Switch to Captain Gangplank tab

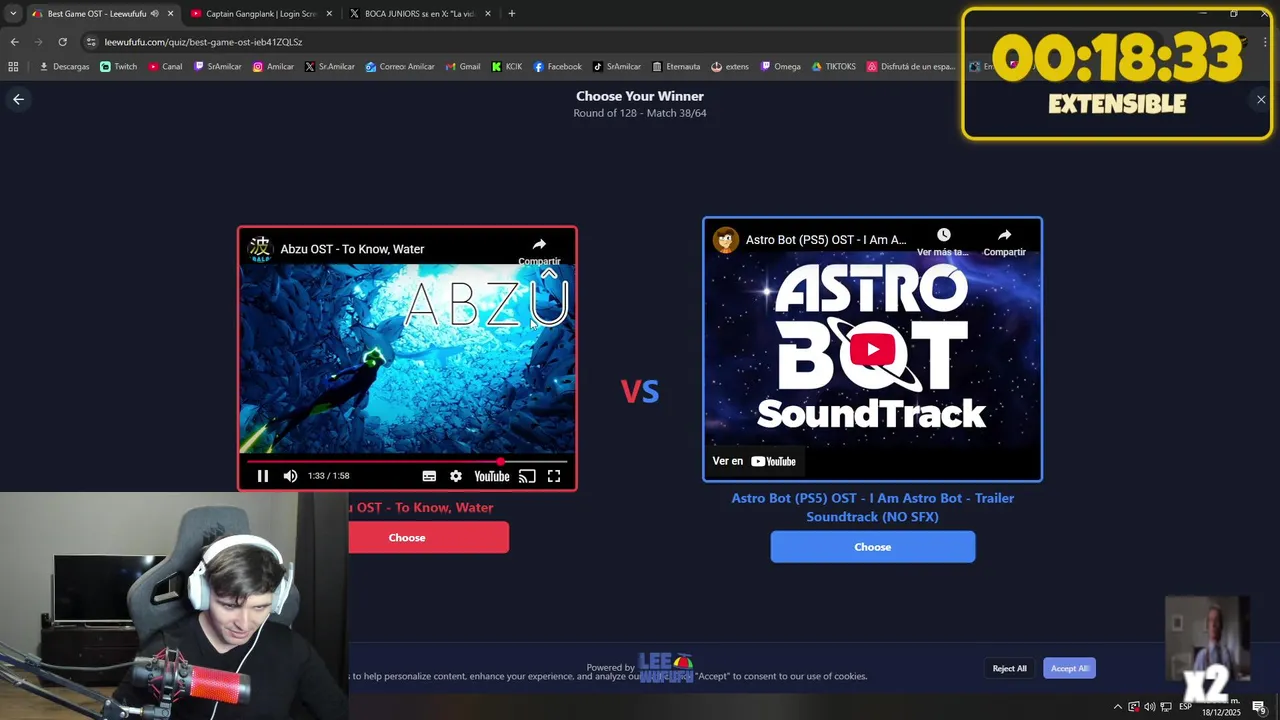coord(260,14)
